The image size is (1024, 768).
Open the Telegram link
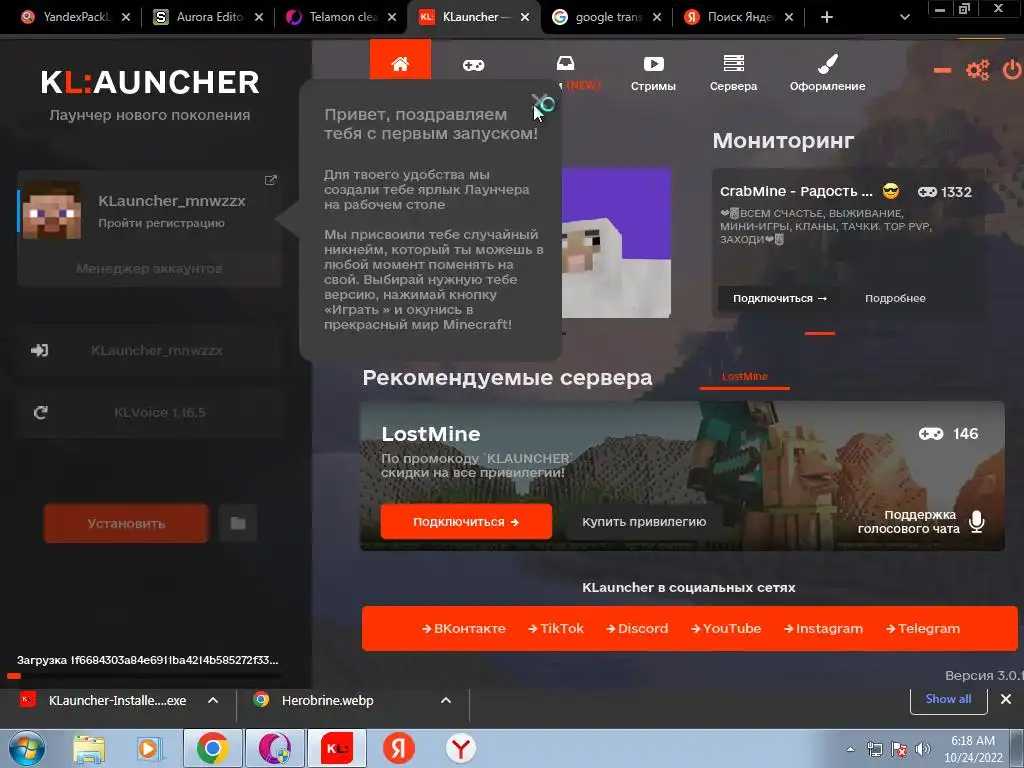point(923,628)
